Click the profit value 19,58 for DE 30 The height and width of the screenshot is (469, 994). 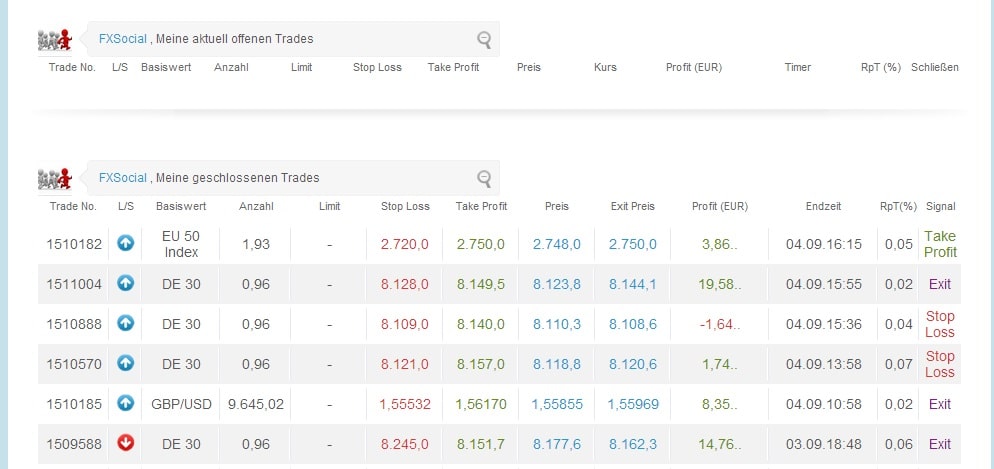(x=719, y=284)
